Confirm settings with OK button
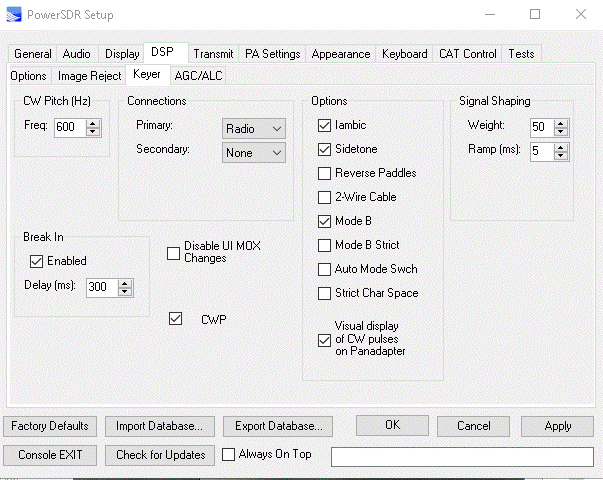 pos(392,425)
